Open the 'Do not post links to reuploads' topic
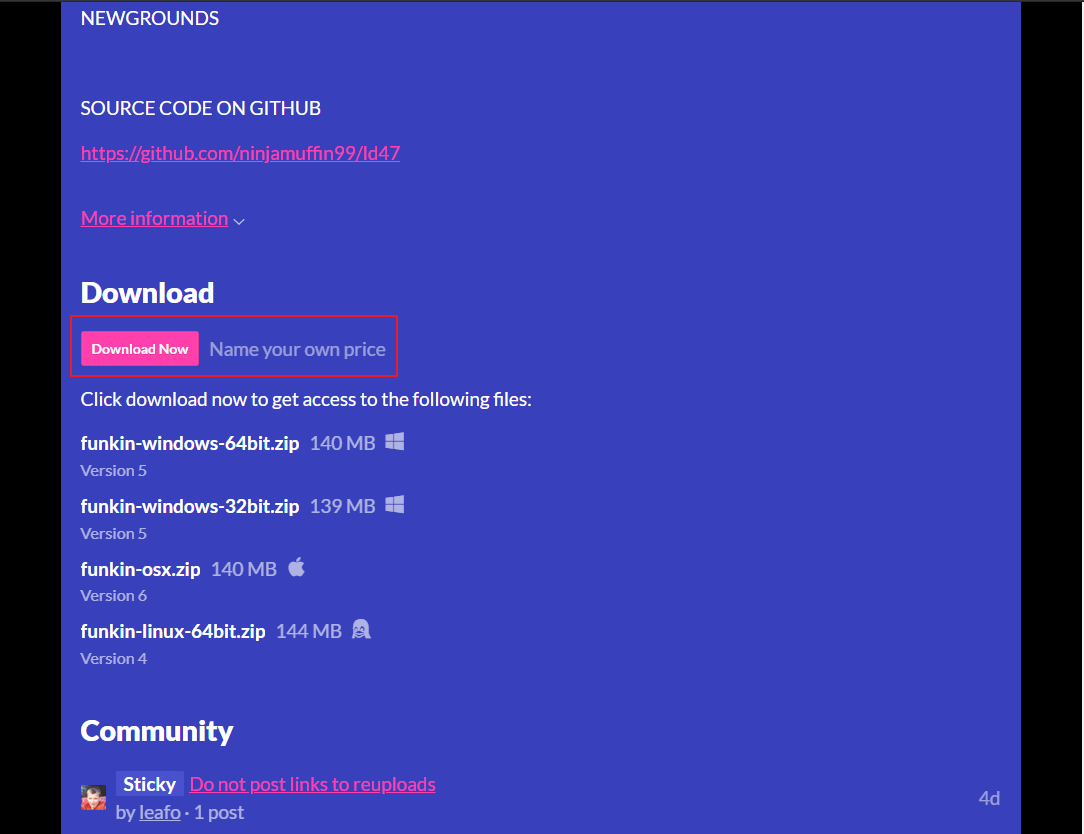This screenshot has height=834, width=1084. tap(312, 784)
